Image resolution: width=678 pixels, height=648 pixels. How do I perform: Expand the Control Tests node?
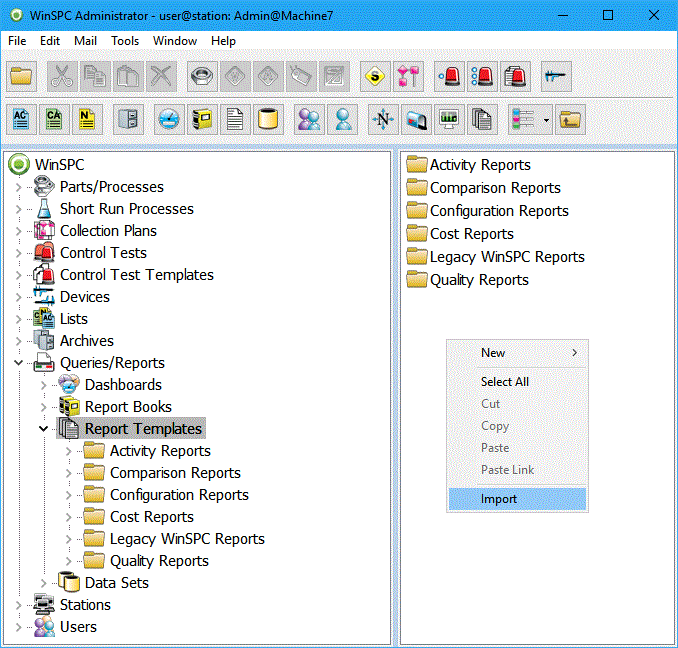point(19,253)
